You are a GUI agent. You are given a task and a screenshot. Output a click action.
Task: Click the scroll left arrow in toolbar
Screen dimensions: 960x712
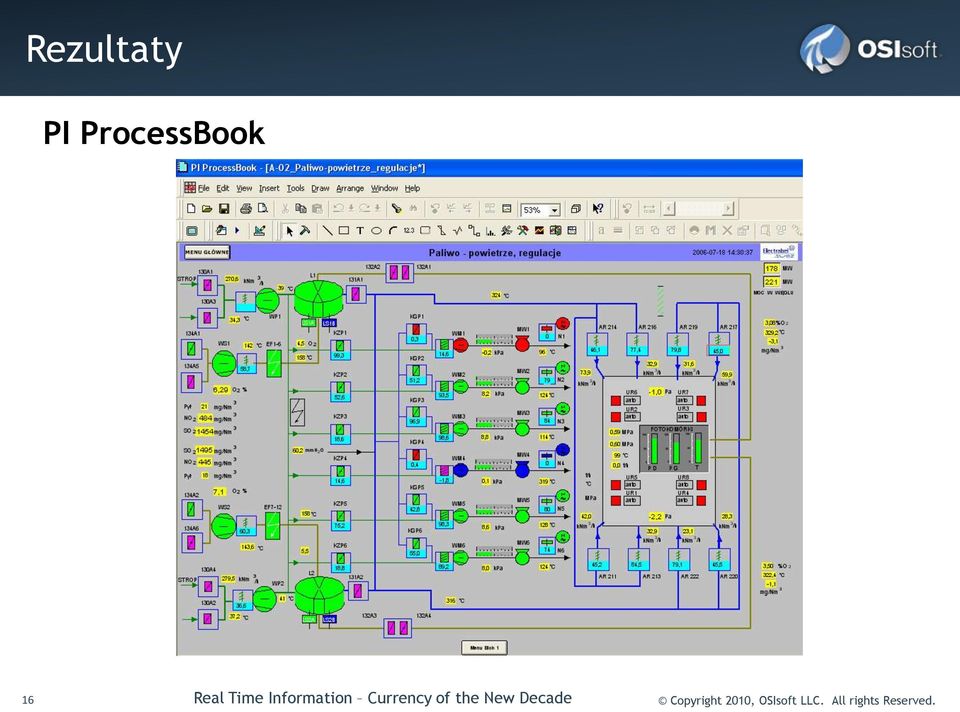669,209
